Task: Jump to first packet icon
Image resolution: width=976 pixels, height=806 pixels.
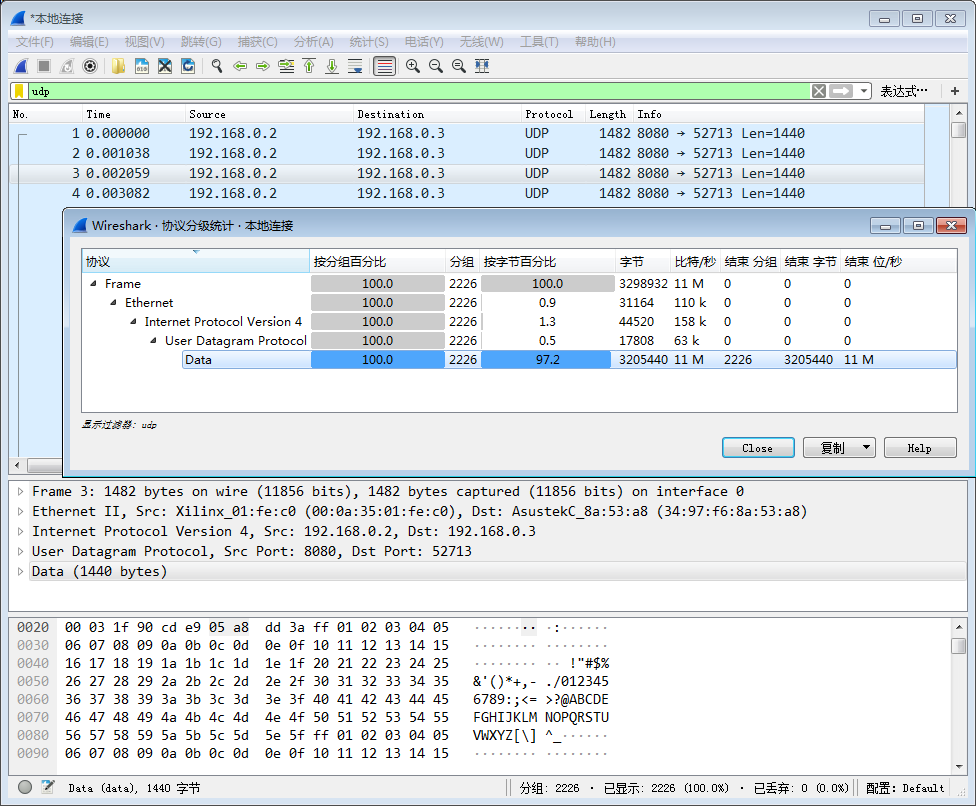Action: [x=309, y=66]
